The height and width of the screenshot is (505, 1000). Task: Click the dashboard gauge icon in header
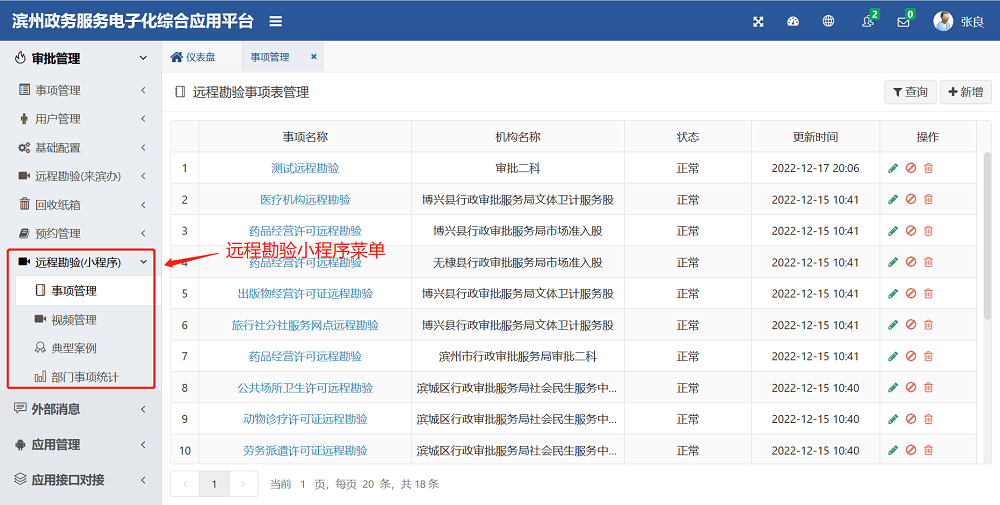coord(793,21)
